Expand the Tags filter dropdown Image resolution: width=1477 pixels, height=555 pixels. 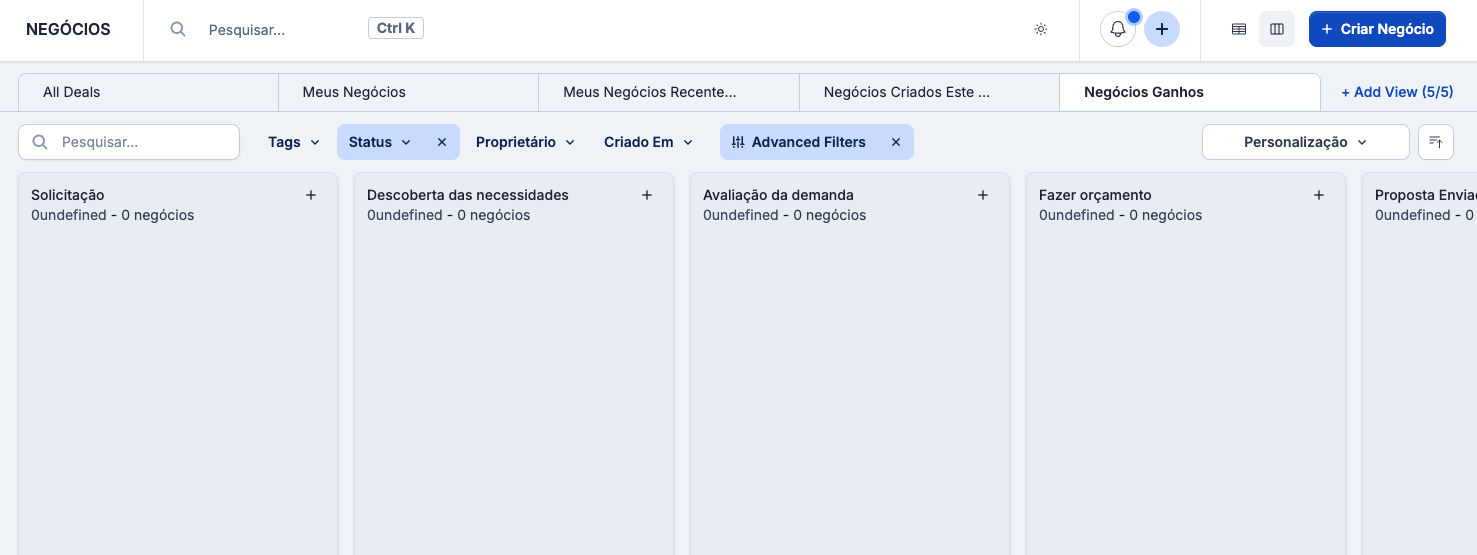294,142
